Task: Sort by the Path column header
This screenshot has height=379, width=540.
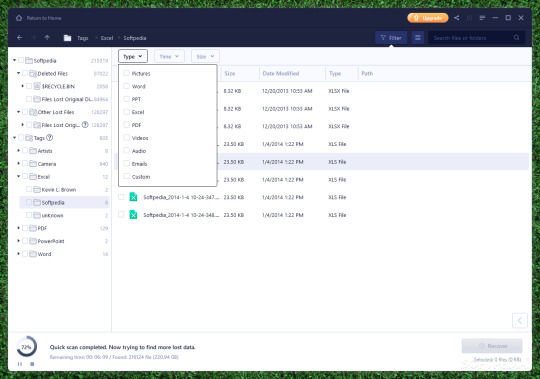Action: coord(367,73)
